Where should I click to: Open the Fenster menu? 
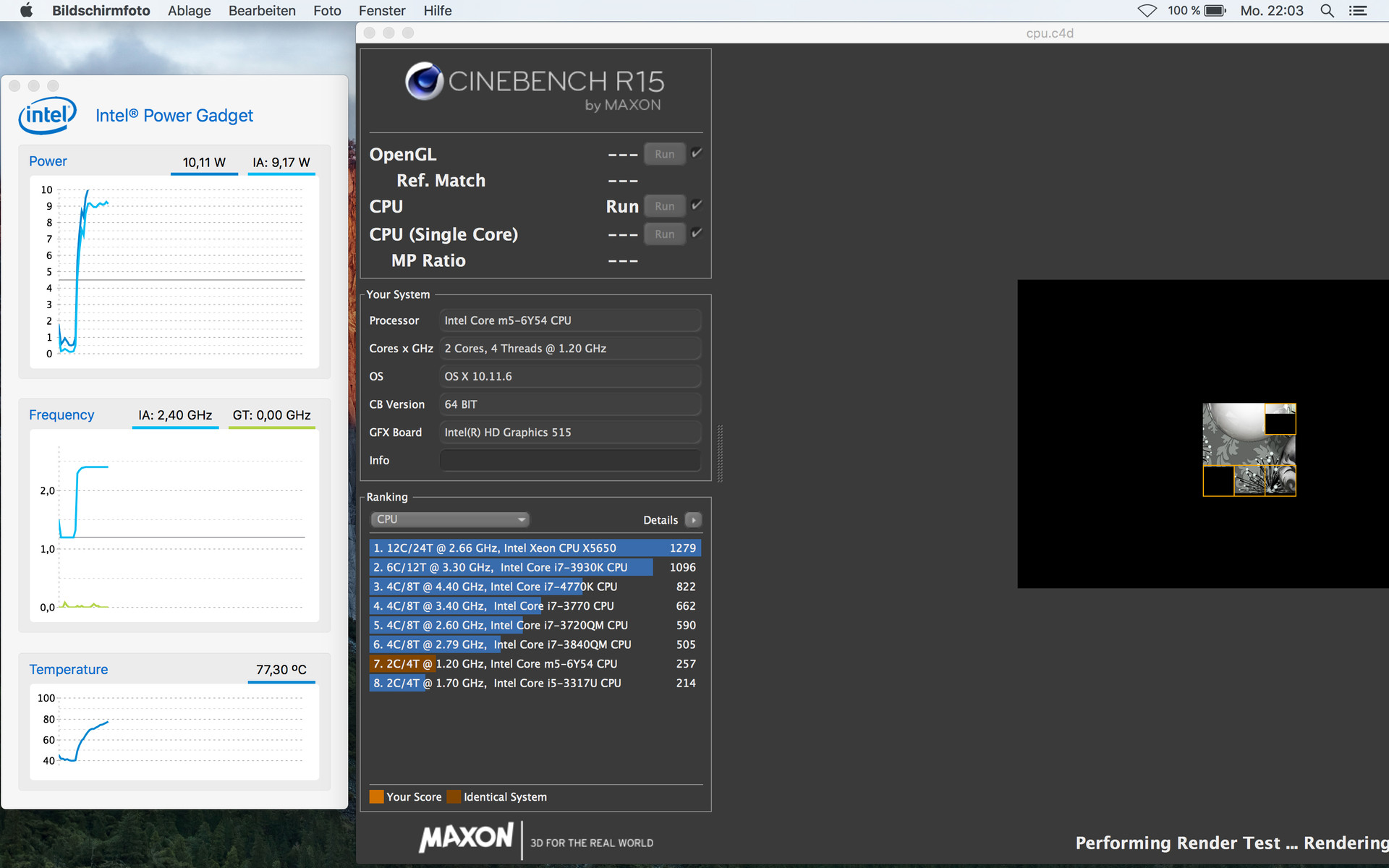pos(382,10)
